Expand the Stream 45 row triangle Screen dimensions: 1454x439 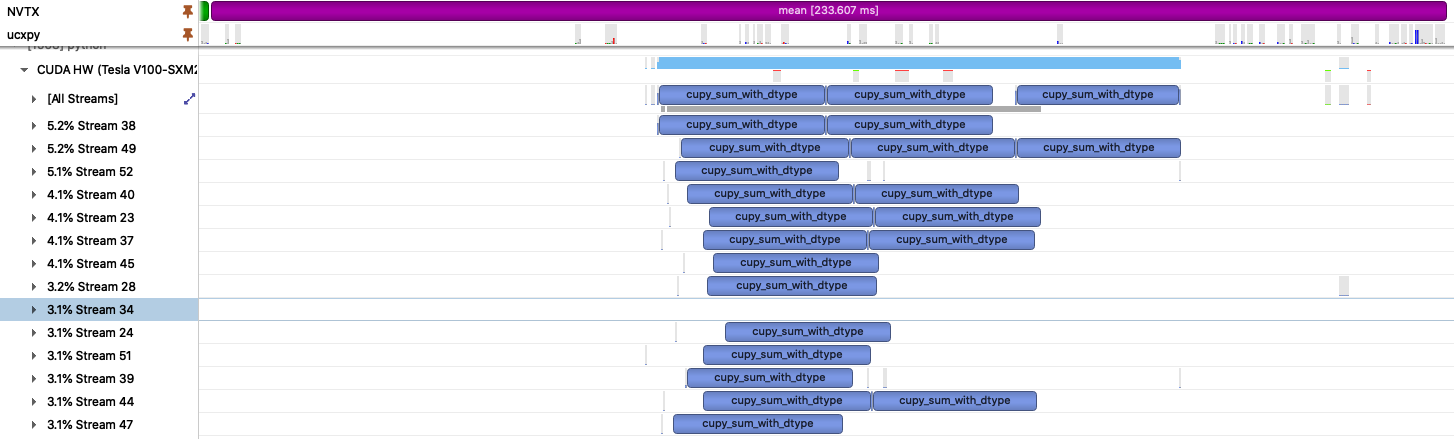tap(34, 264)
